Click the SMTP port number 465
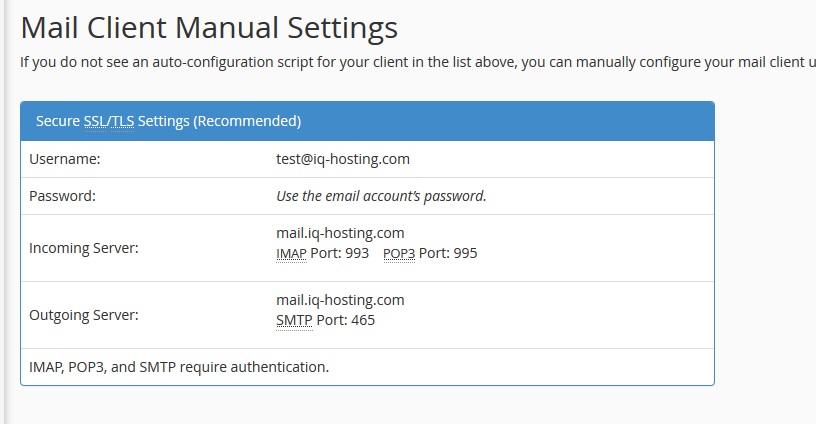Screen dimensions: 816x424 [x=363, y=320]
